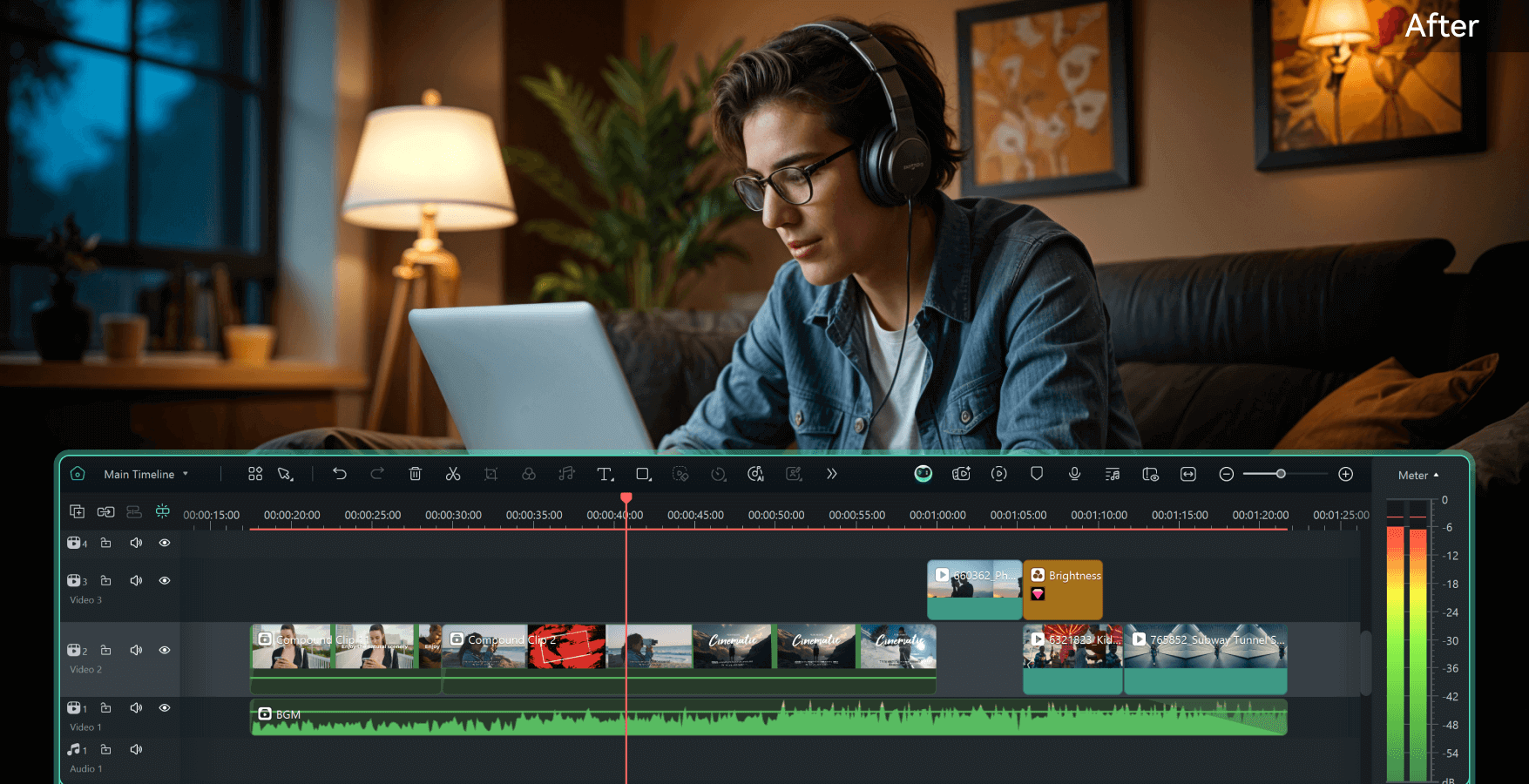Start voiceover with microphone icon
Viewport: 1529px width, 784px height.
click(1075, 474)
